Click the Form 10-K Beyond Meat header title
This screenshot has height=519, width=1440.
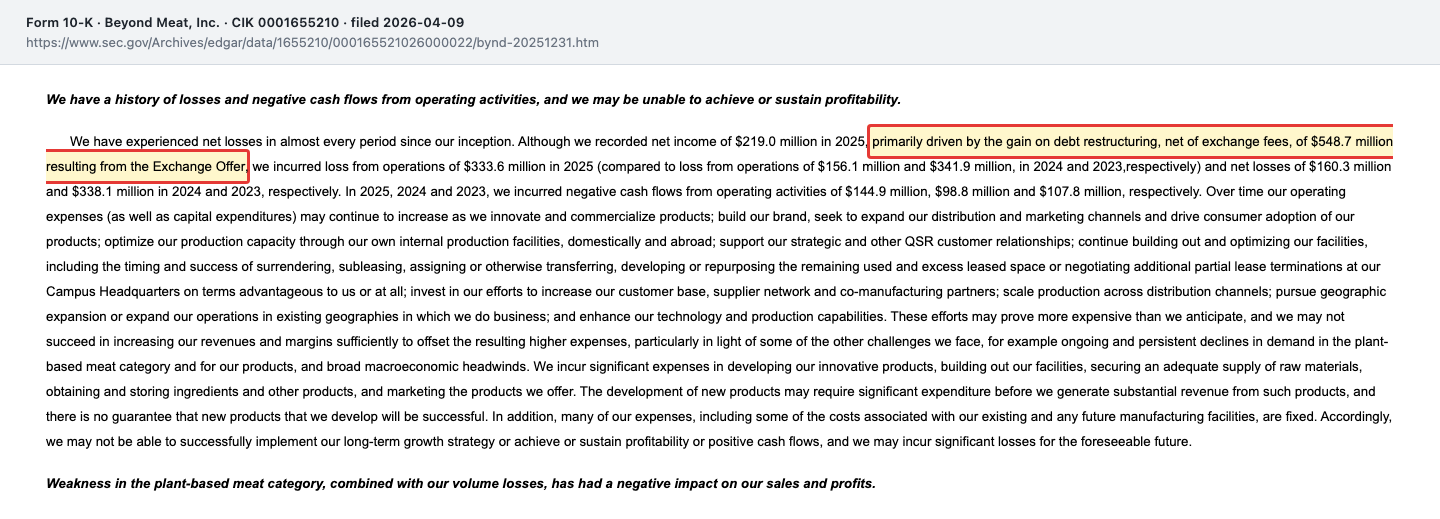coord(245,22)
